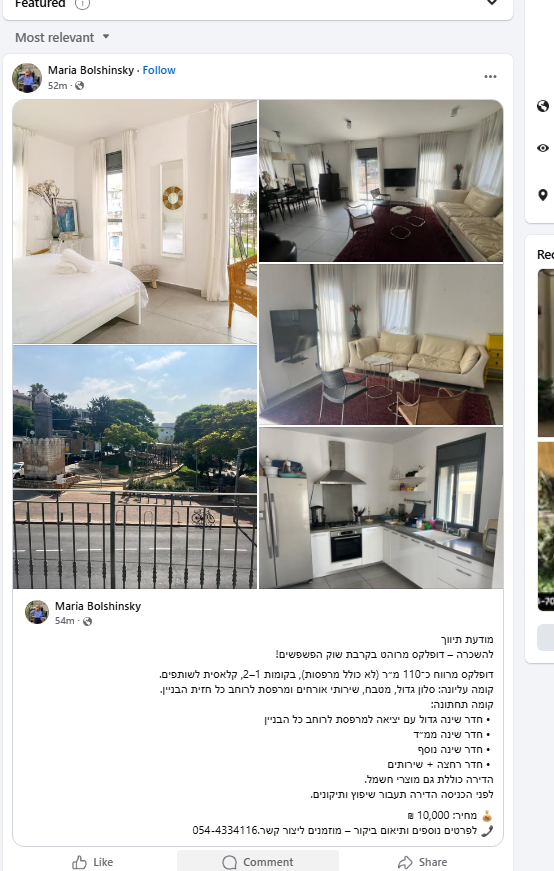Expand the Featured section chevron
Screen dimensions: 554x871
tap(492, 2)
